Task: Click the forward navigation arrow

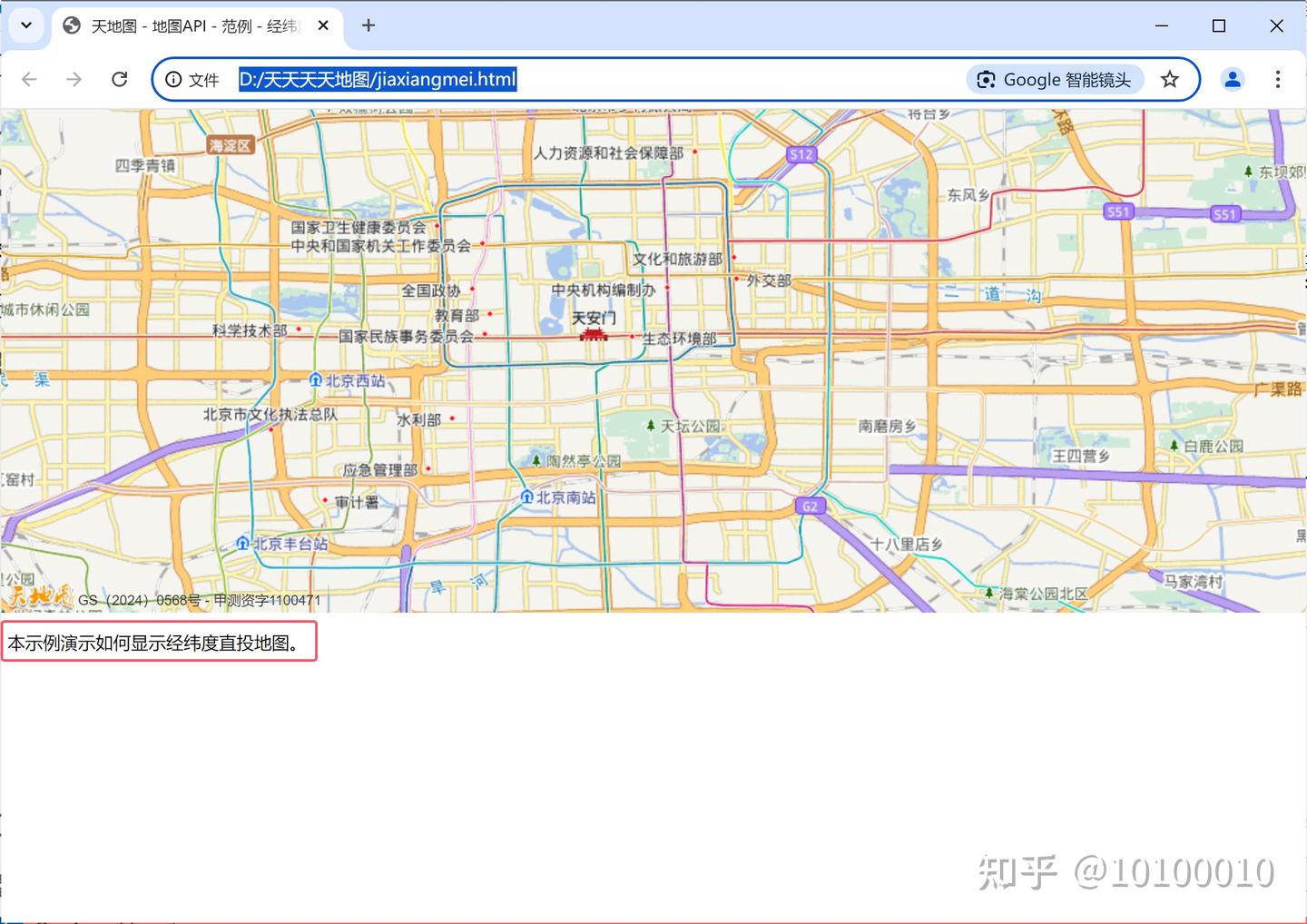Action: (74, 80)
